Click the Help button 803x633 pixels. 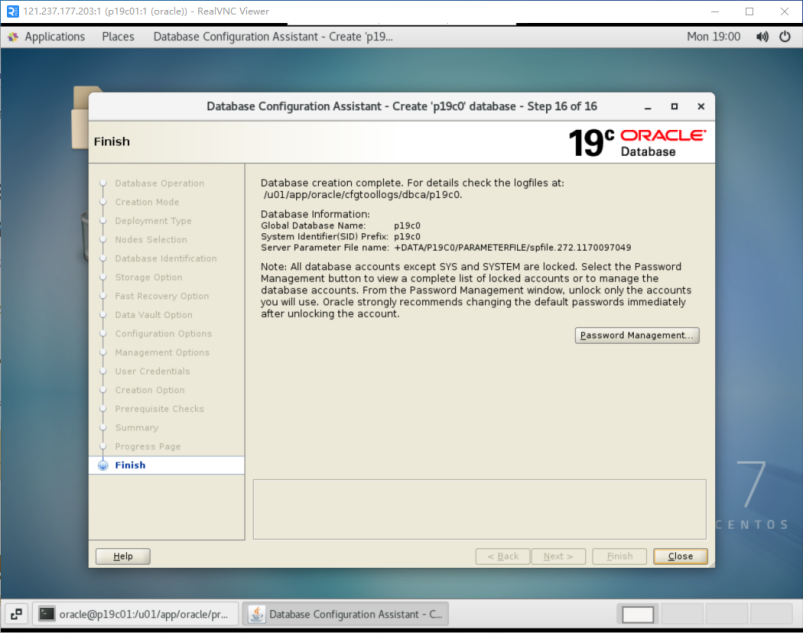click(123, 556)
